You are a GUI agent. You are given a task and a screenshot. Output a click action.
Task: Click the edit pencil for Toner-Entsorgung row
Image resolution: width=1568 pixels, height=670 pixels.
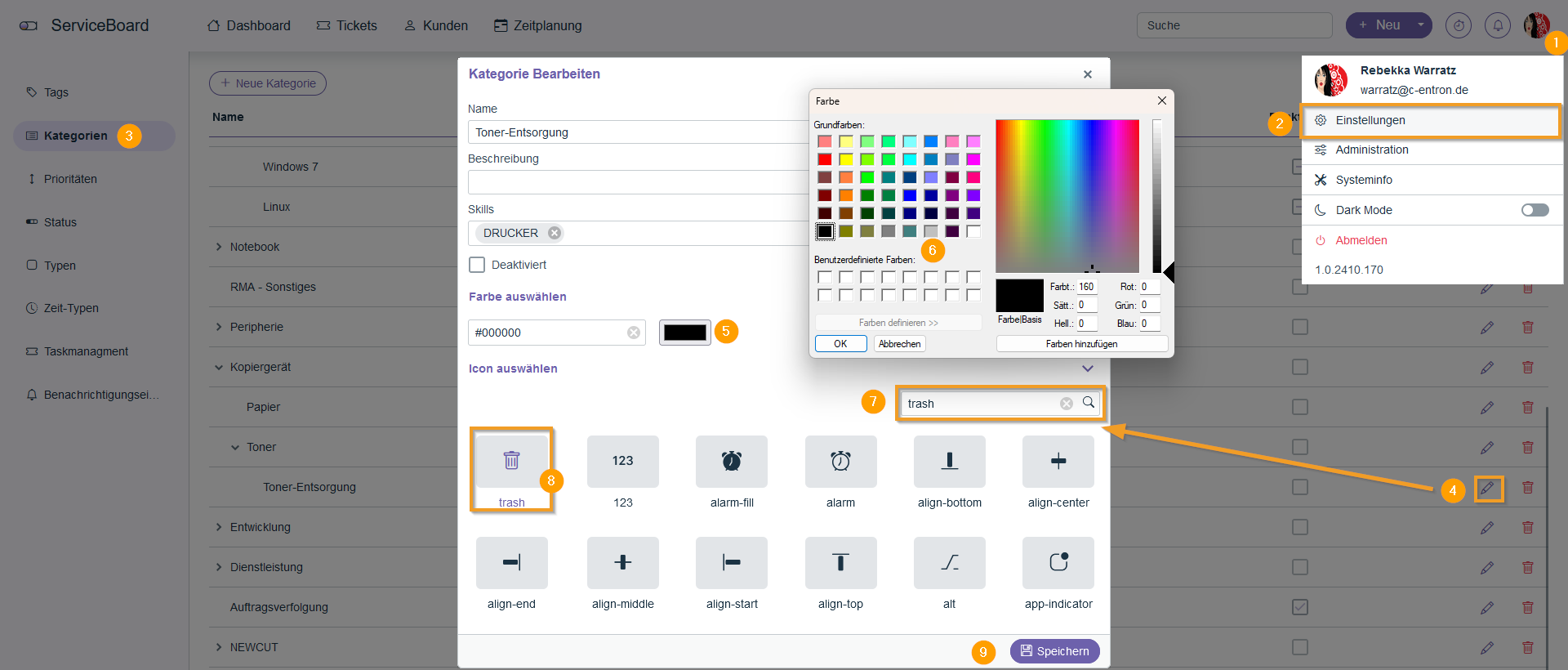point(1488,489)
